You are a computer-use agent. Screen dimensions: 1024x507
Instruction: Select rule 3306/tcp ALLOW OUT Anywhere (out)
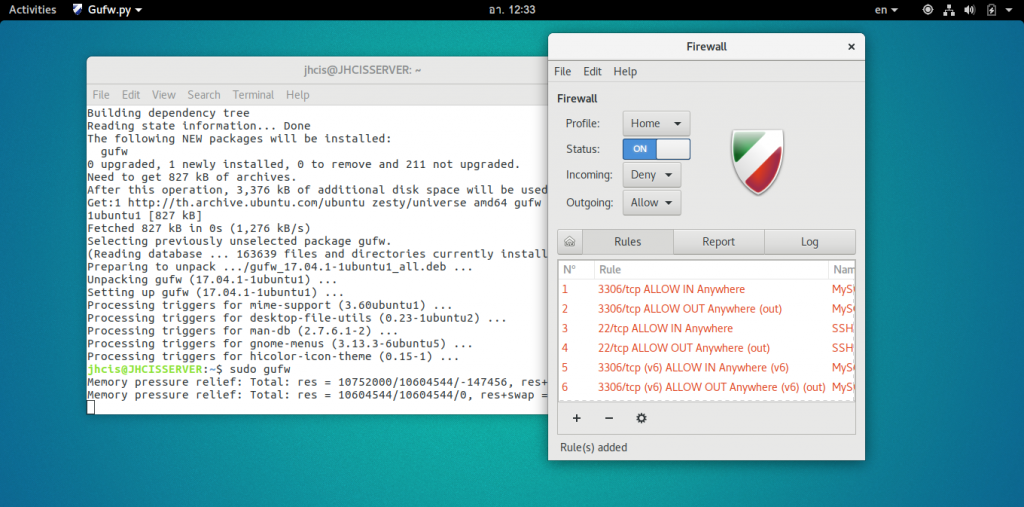tap(707, 308)
